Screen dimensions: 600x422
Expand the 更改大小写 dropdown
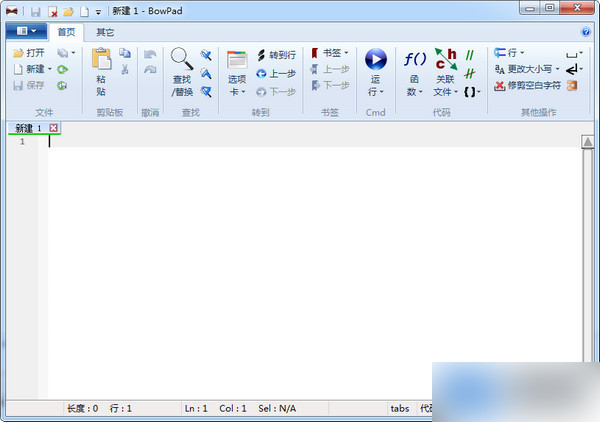[527, 69]
